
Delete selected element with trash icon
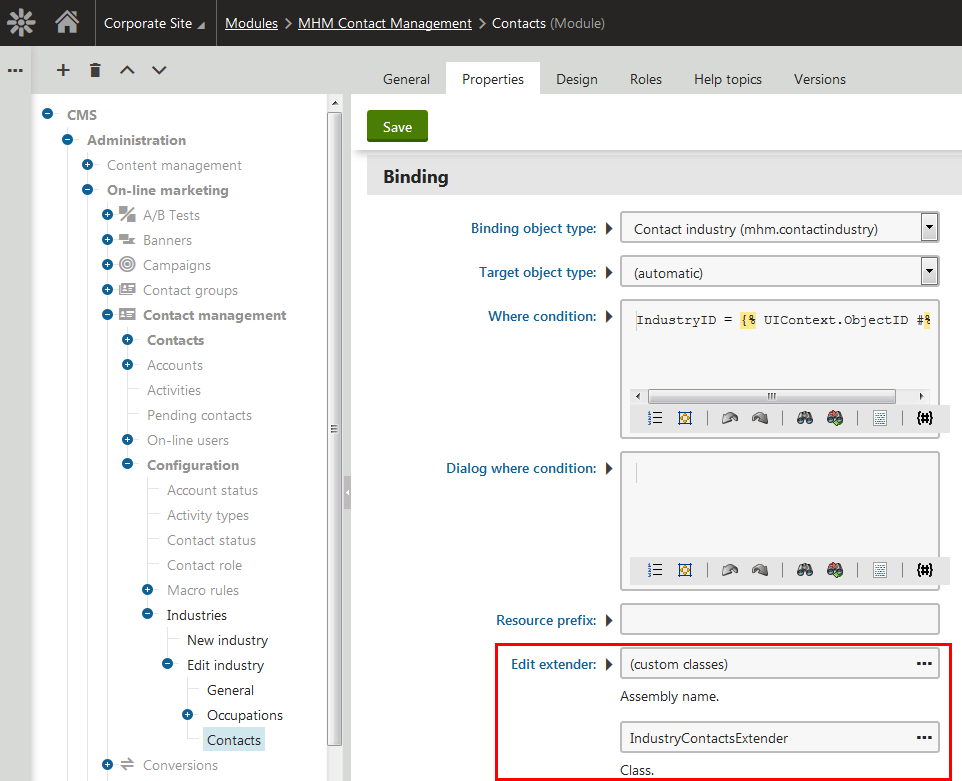coord(95,70)
